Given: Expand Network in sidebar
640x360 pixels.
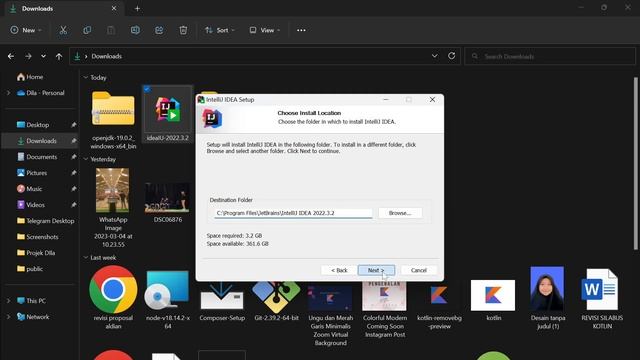Looking at the screenshot, I should (9, 317).
